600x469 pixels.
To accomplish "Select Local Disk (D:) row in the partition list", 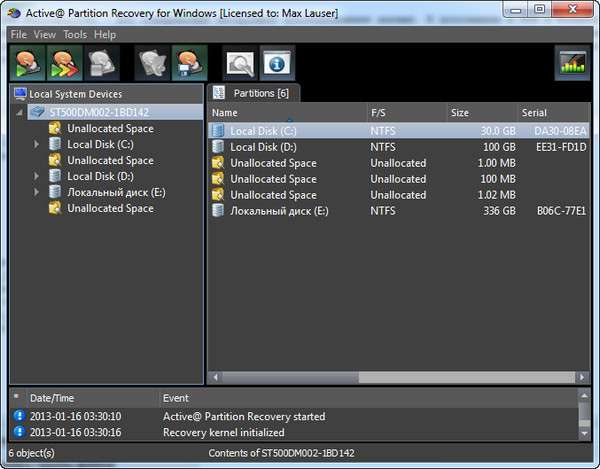I will [x=398, y=147].
